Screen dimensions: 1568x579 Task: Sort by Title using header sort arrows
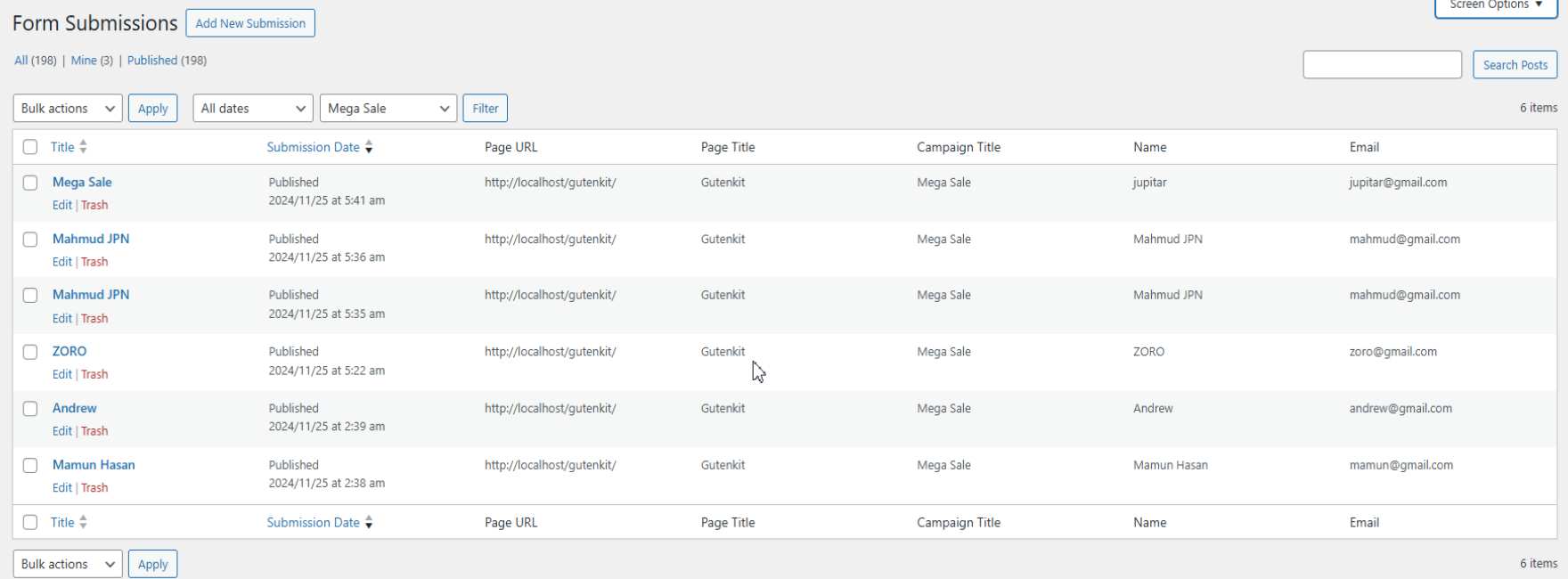pyautogui.click(x=83, y=147)
